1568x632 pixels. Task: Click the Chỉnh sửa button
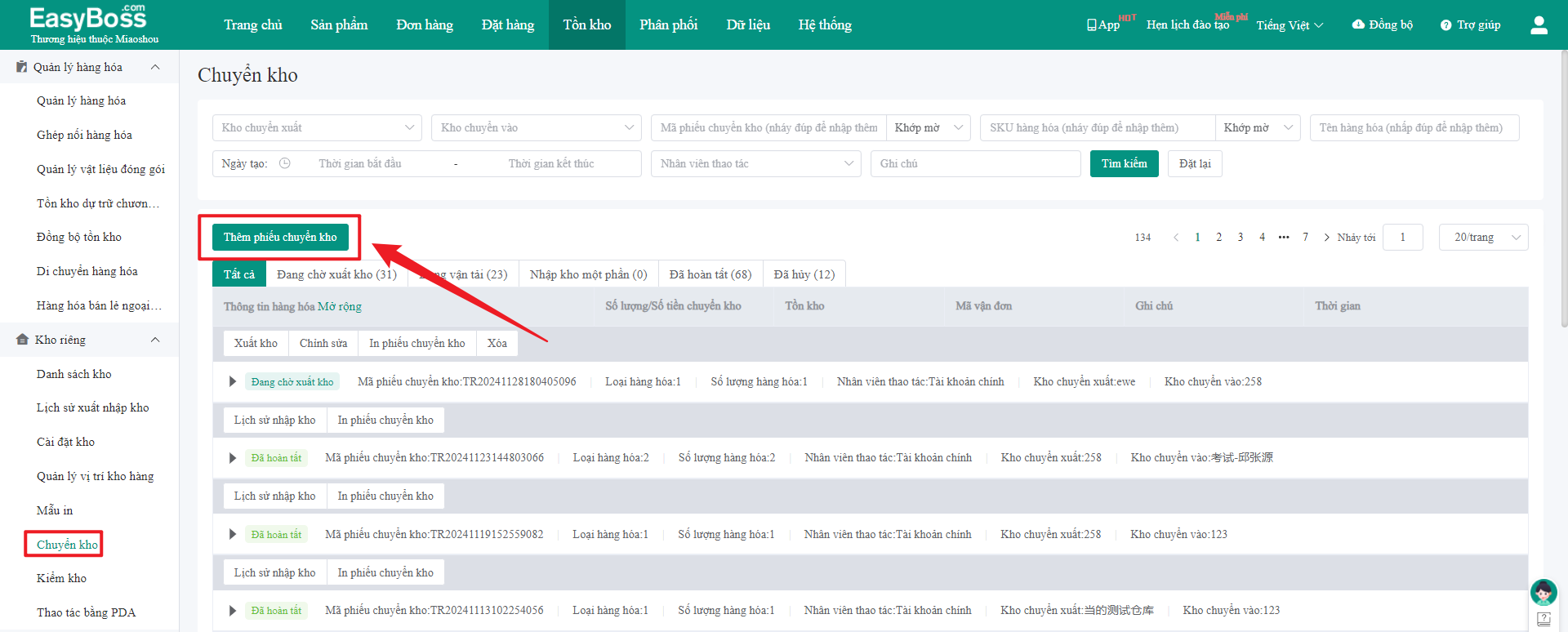point(323,344)
